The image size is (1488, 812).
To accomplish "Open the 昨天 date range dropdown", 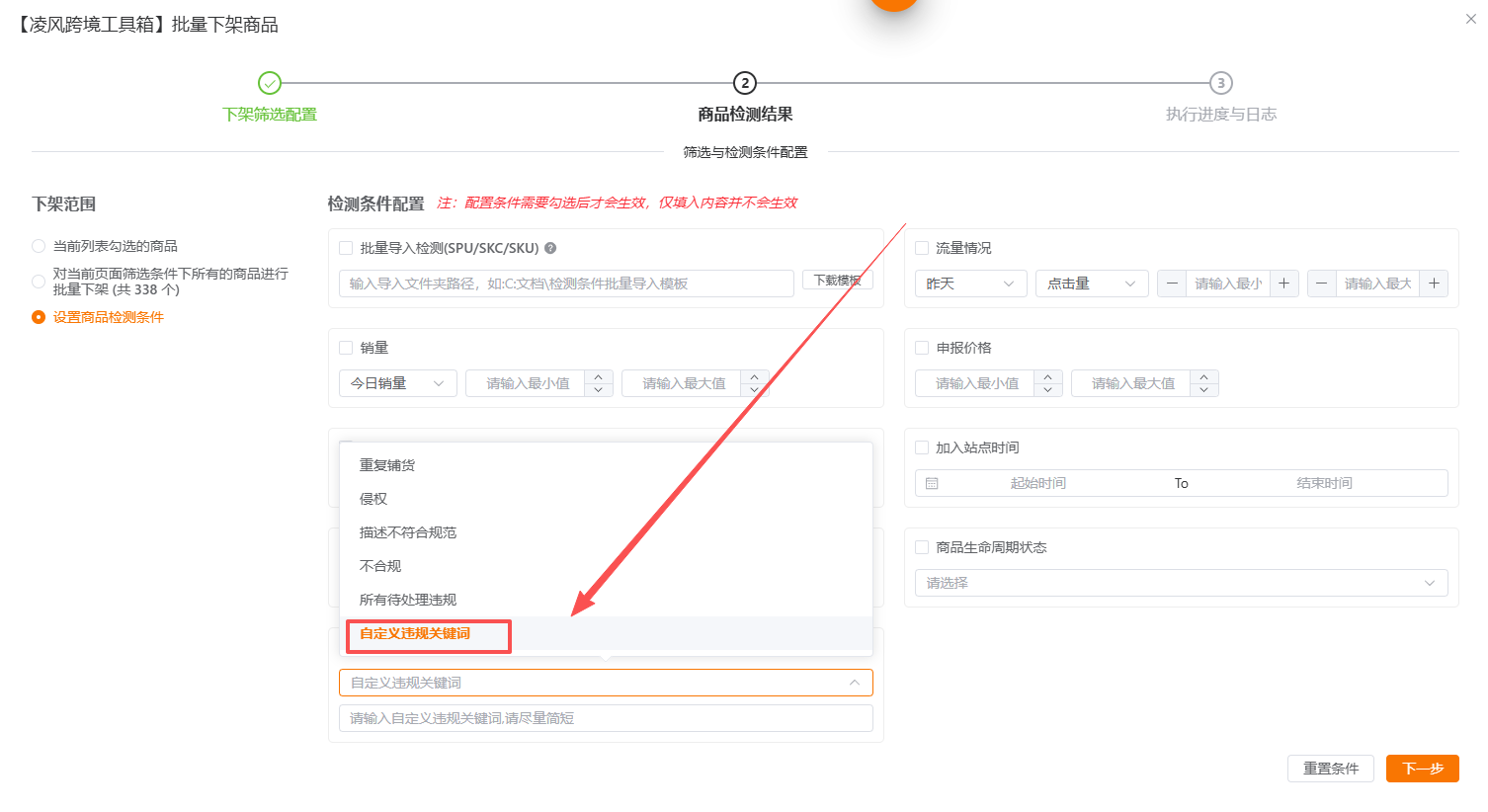I will click(971, 284).
